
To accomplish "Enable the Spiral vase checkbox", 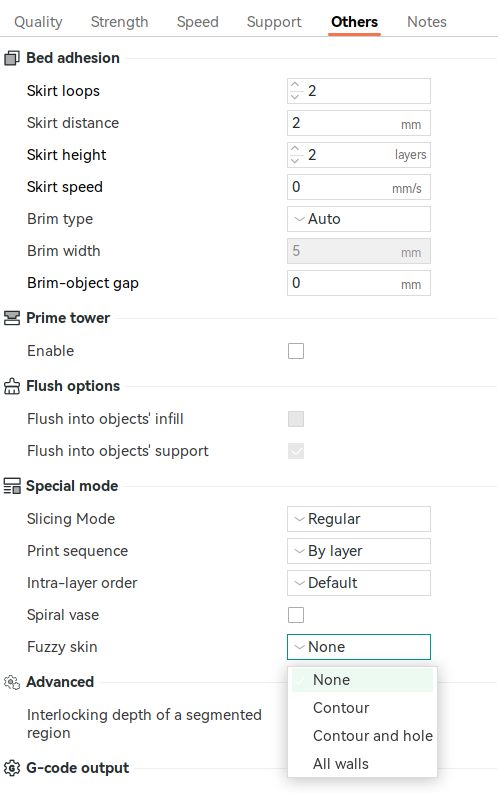I will (296, 615).
